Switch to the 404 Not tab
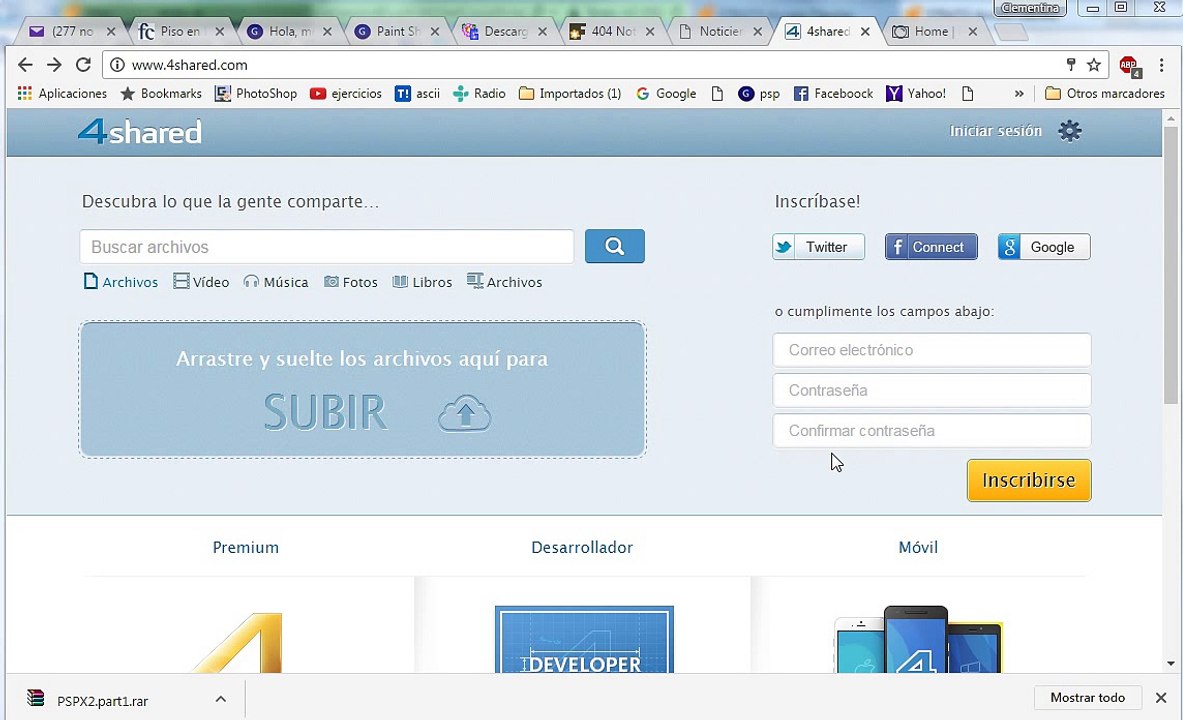The width and height of the screenshot is (1183, 720). click(x=611, y=32)
